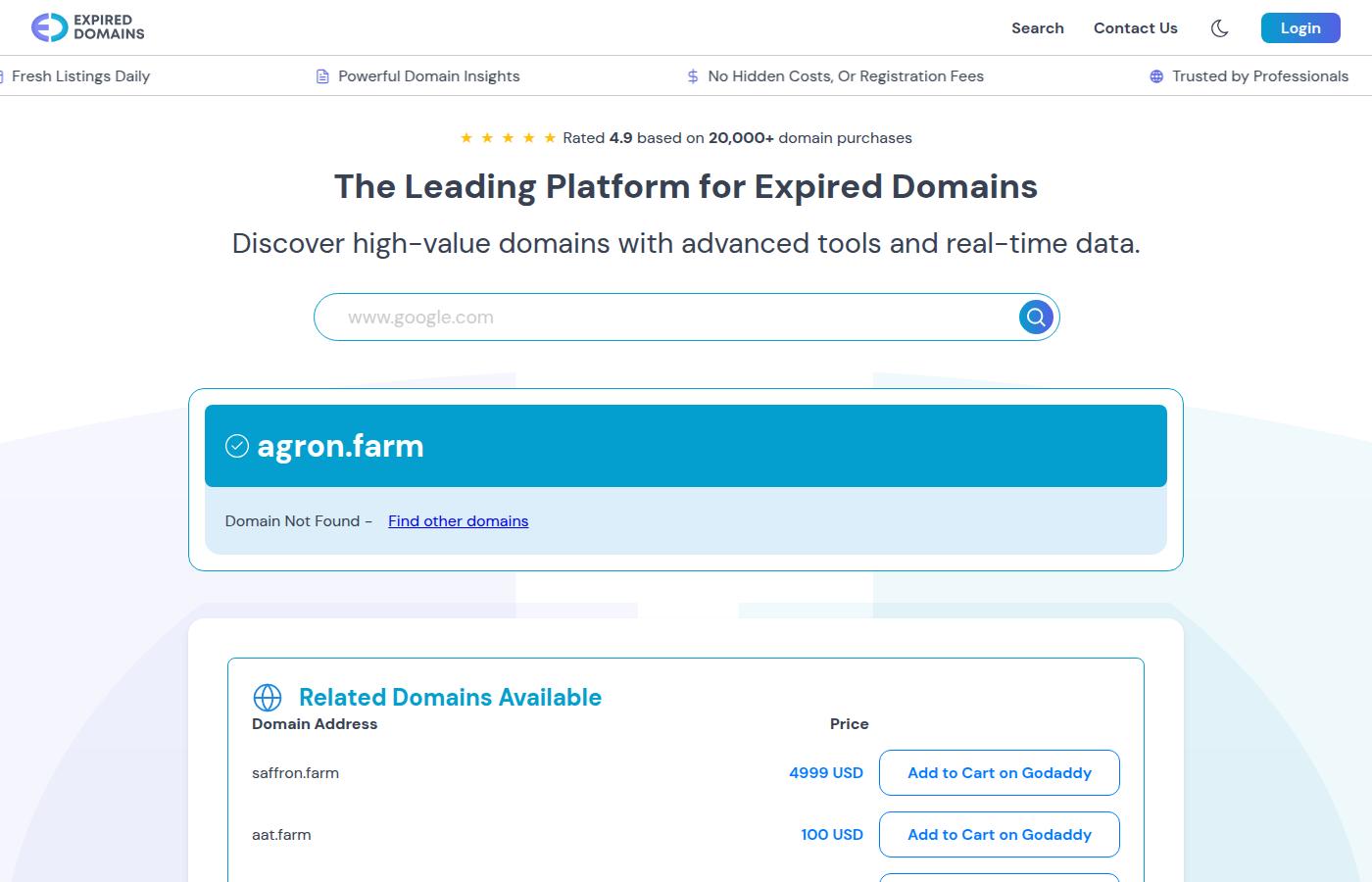Click the globe icon for Trusted by Professionals
The width and height of the screenshot is (1372, 882).
(x=1156, y=76)
